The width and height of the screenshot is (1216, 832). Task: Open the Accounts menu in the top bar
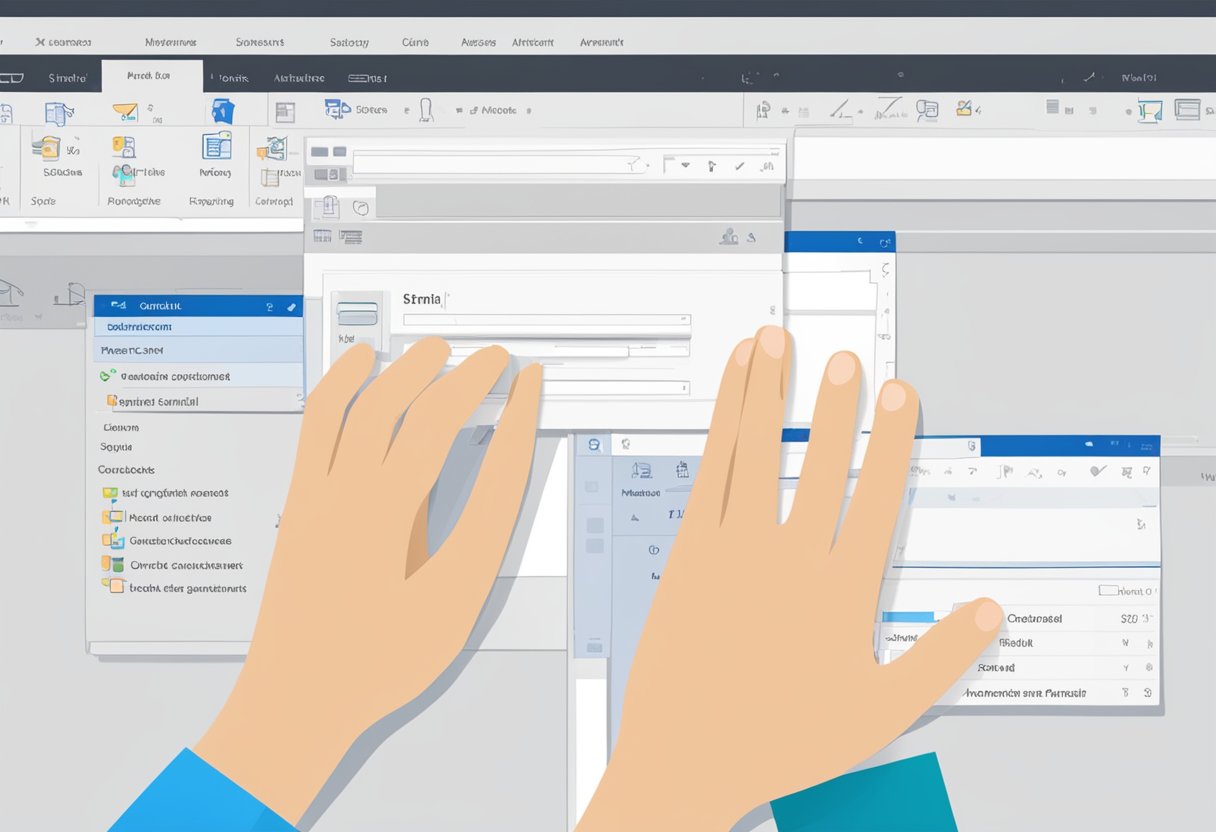(x=478, y=42)
